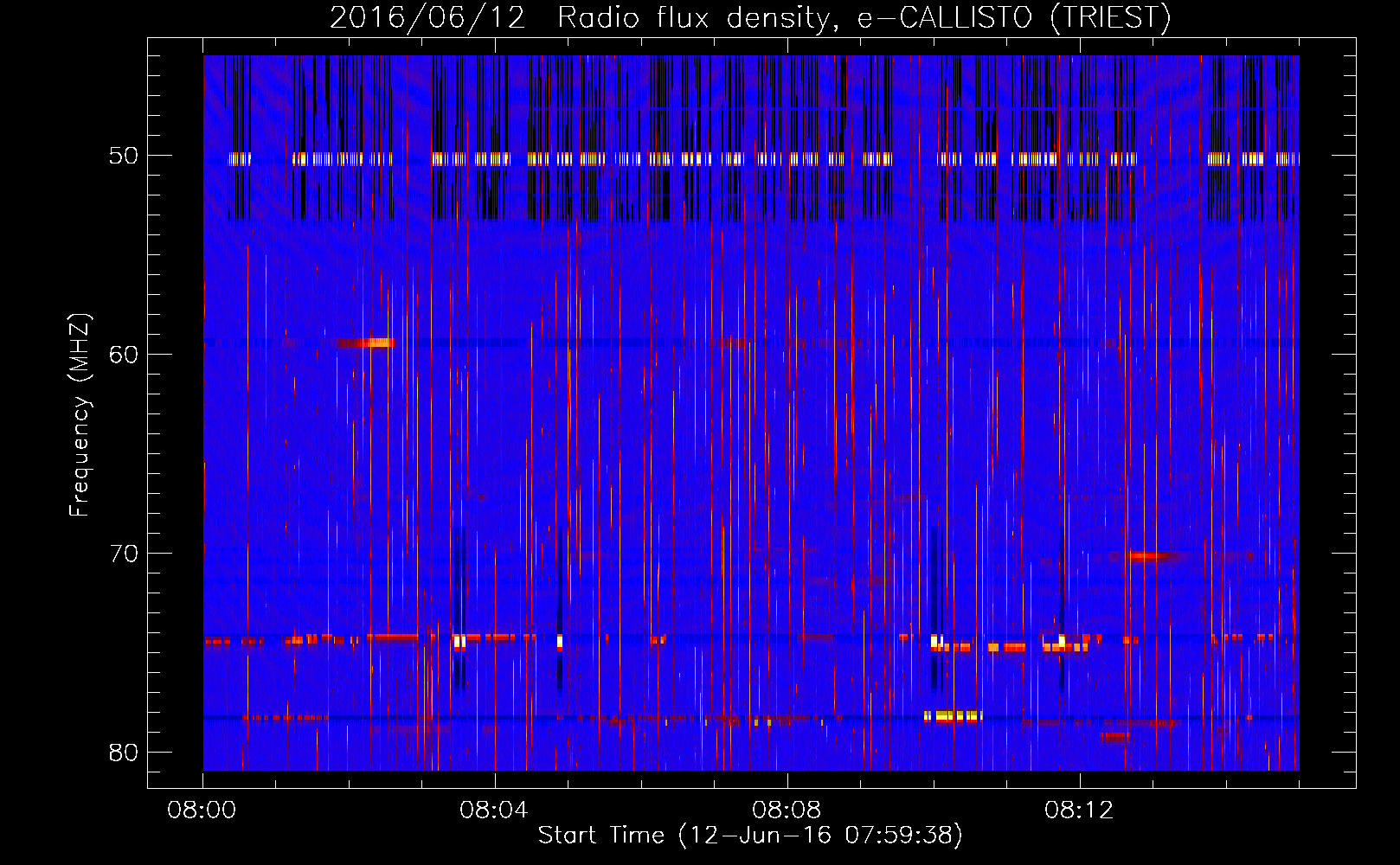Click the '80' frequency tick label

click(124, 753)
